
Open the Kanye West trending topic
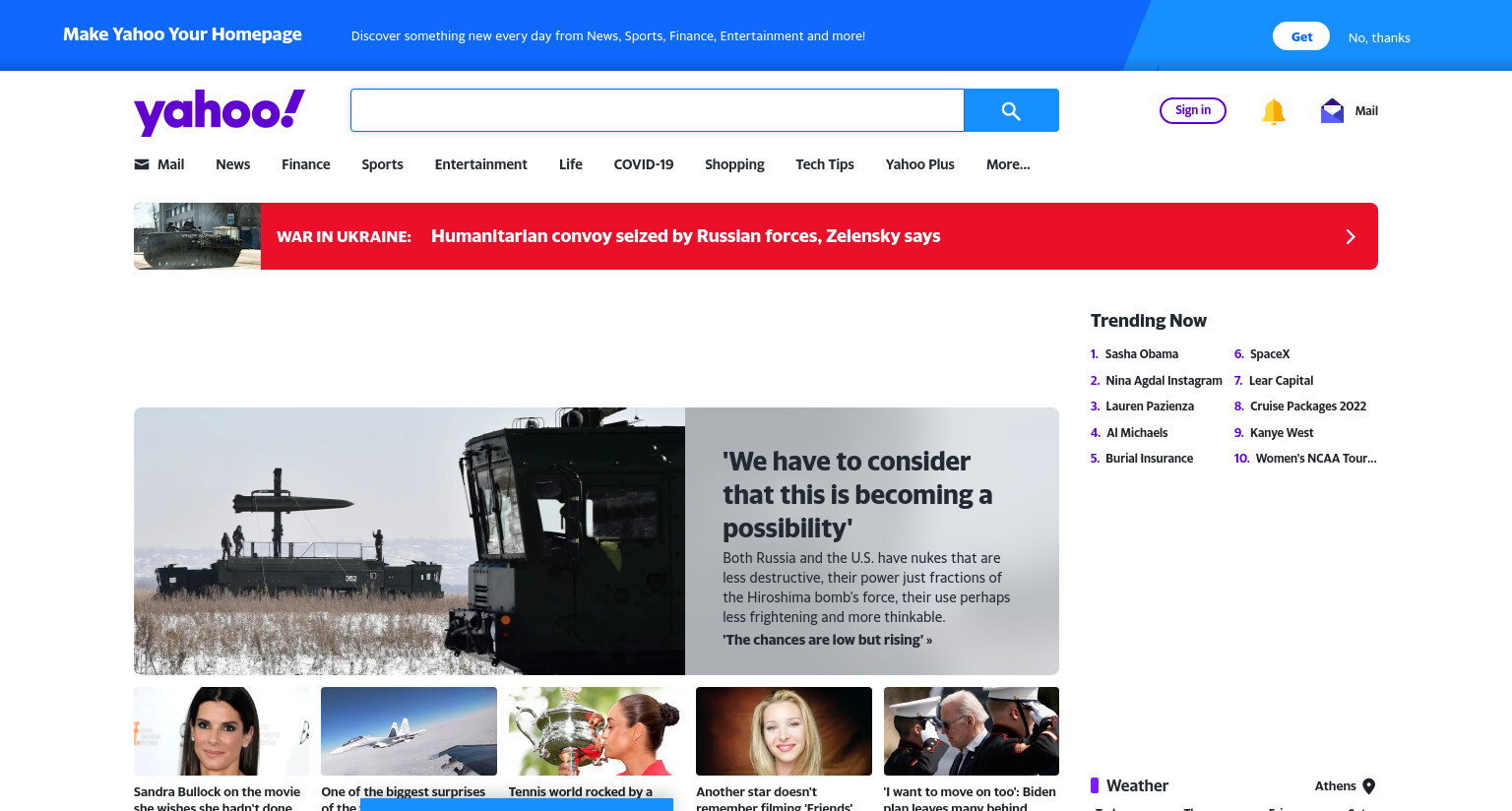click(x=1282, y=433)
